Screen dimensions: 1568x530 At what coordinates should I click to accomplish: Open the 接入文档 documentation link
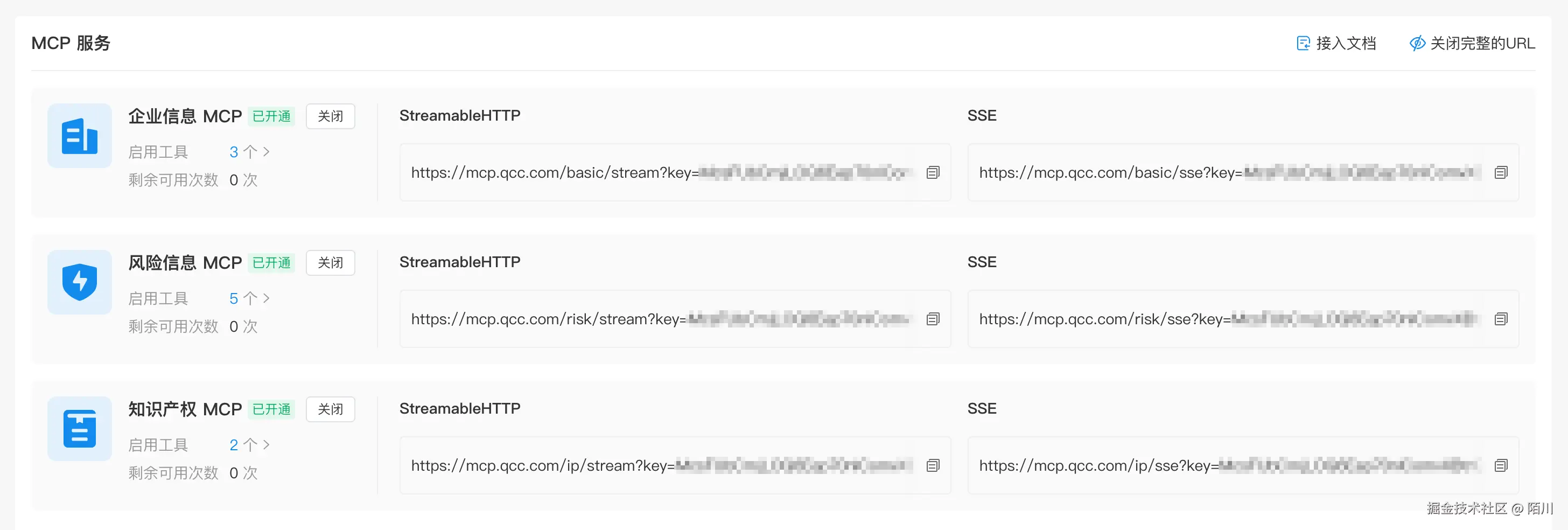click(x=1336, y=43)
